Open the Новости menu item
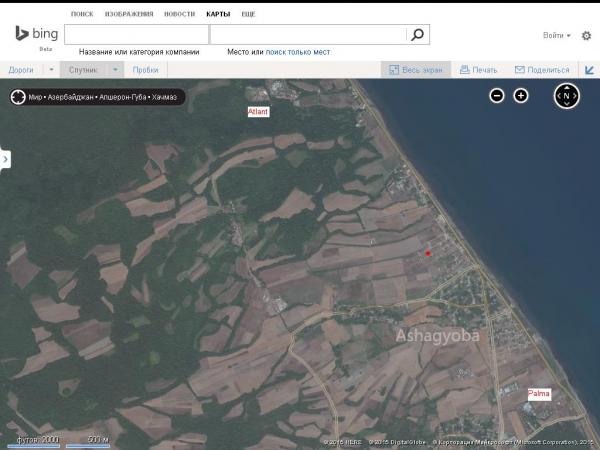 click(x=179, y=15)
